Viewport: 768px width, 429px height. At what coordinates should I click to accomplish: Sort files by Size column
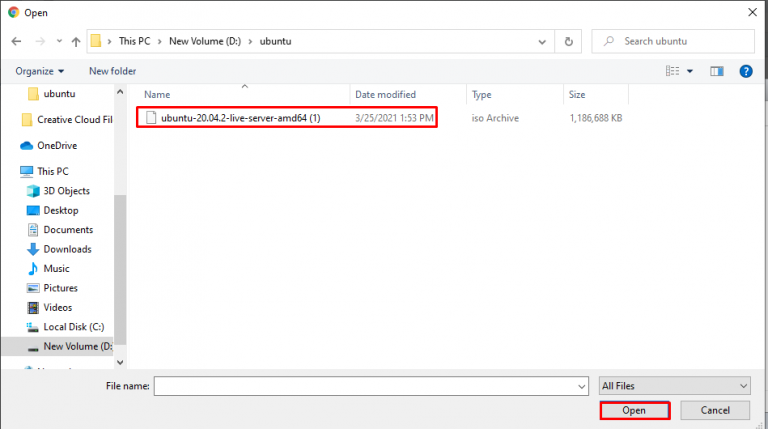tap(577, 95)
